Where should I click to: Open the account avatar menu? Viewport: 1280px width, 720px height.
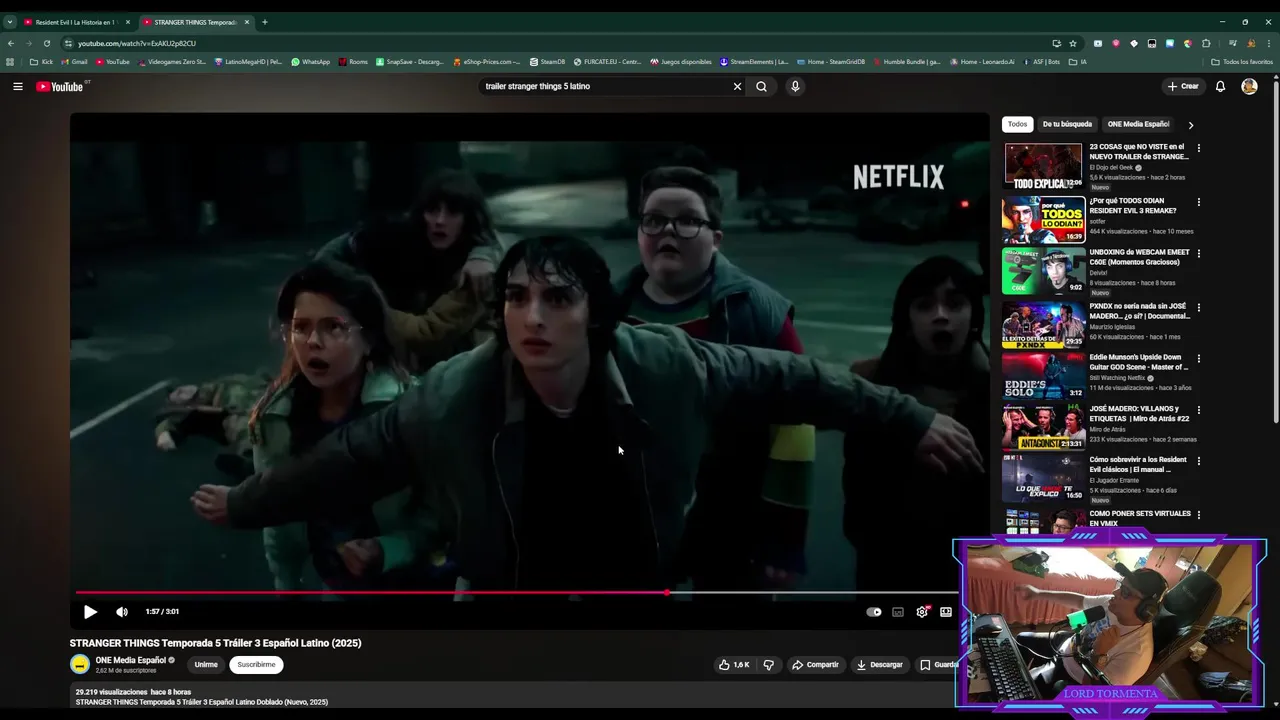[x=1249, y=86]
